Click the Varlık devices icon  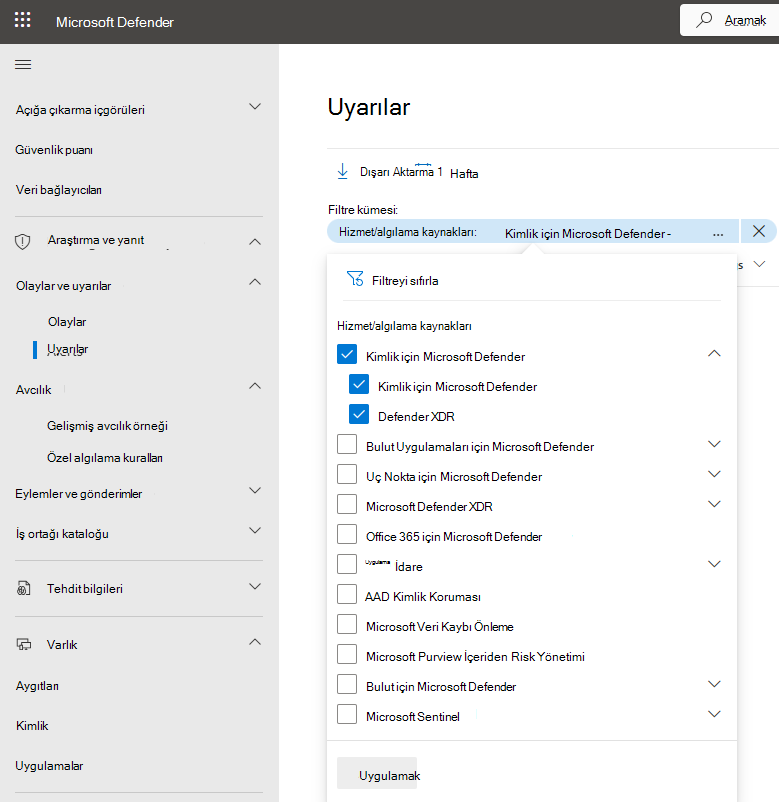(24, 644)
